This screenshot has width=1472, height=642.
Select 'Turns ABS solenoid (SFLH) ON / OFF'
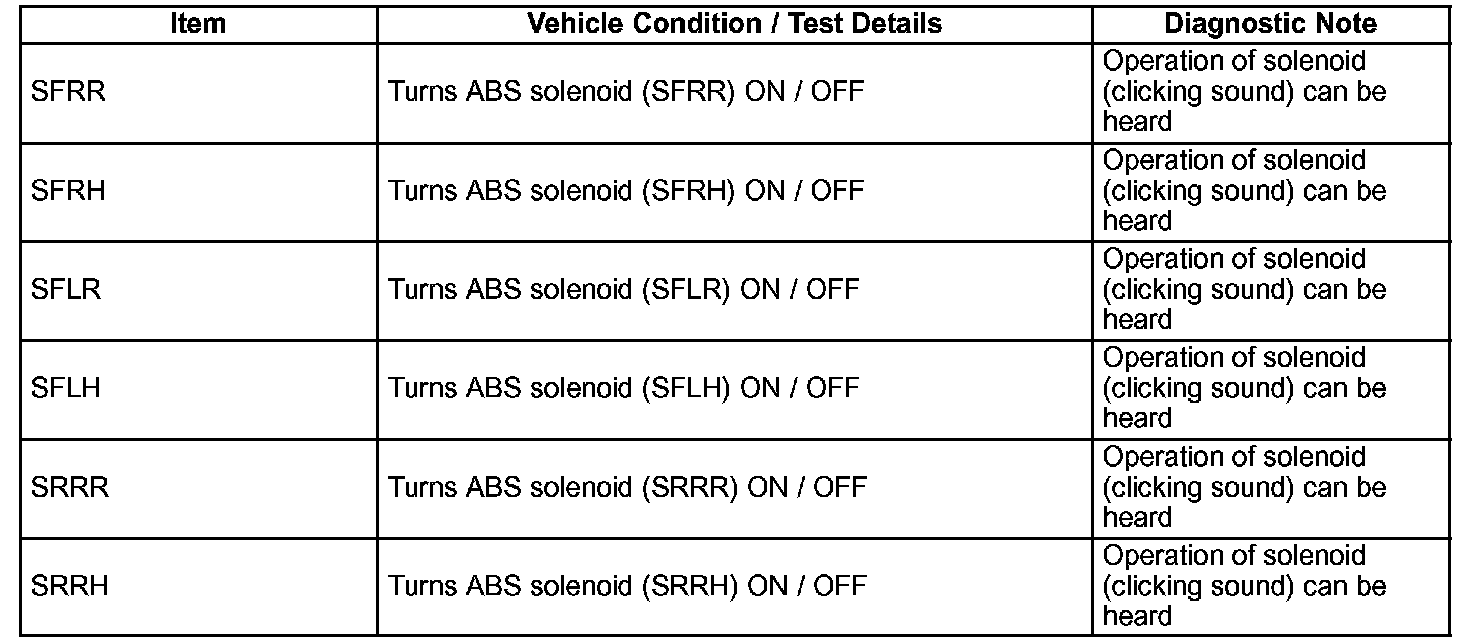624,388
